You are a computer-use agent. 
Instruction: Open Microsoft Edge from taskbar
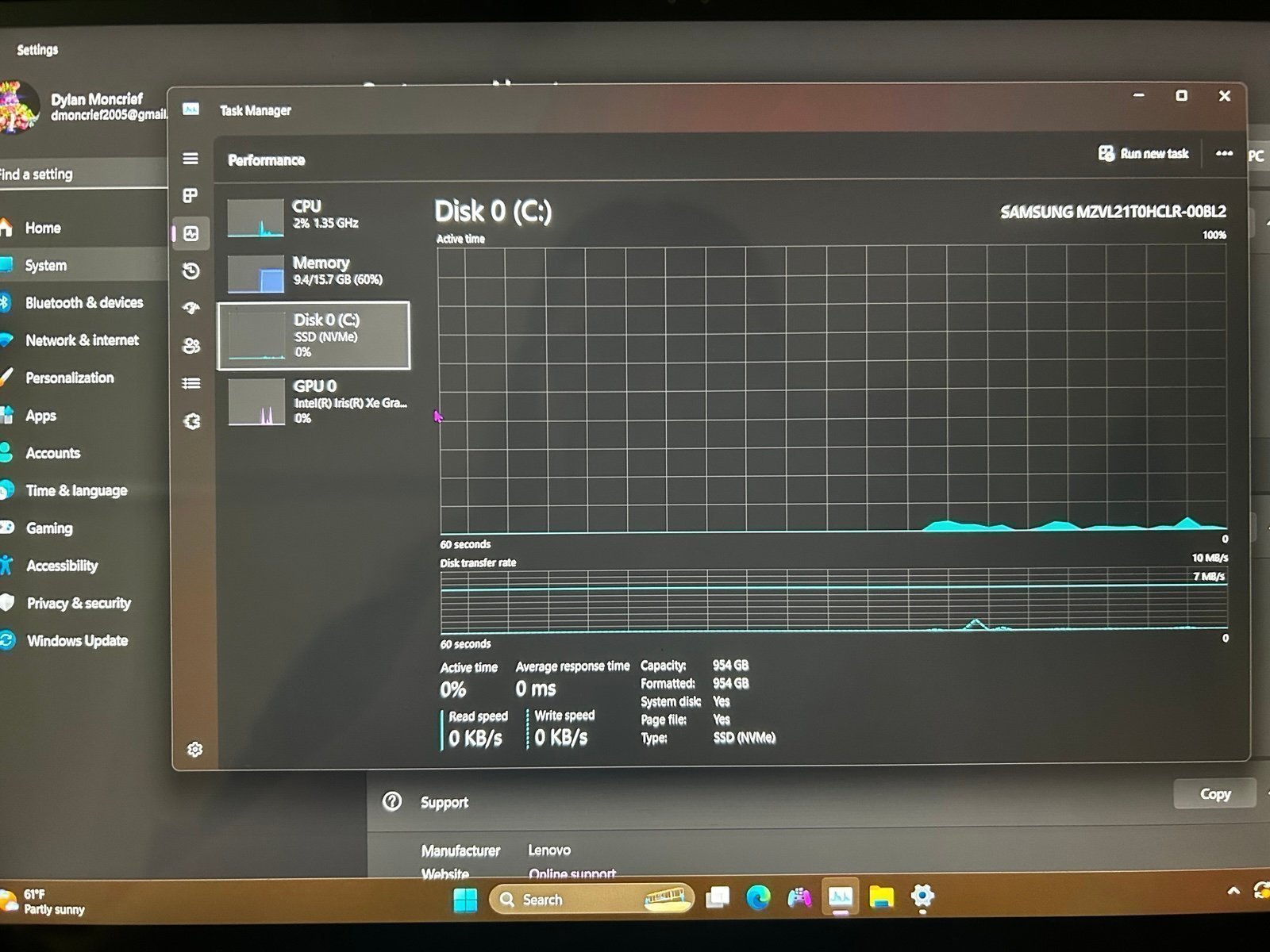(x=759, y=897)
